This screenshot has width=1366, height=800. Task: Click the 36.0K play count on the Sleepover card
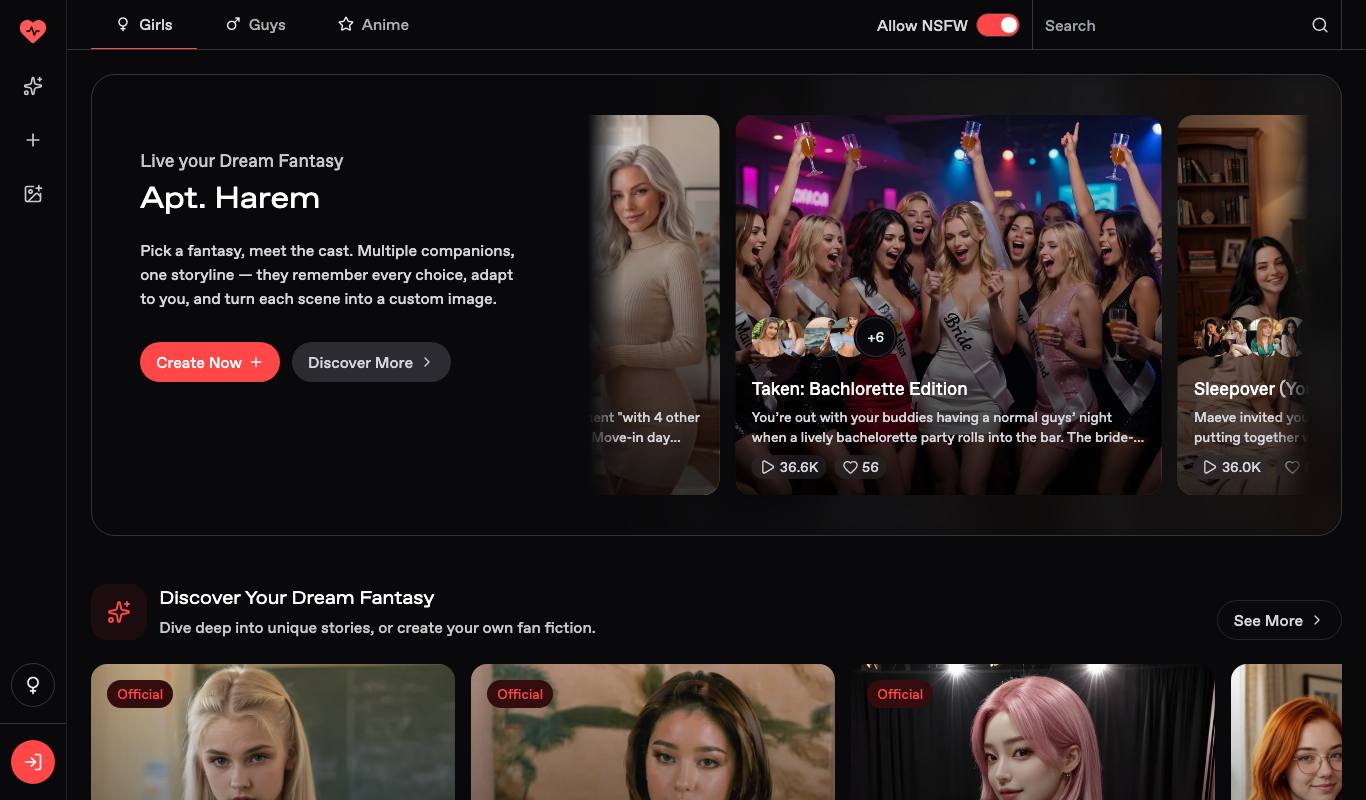click(x=1231, y=467)
